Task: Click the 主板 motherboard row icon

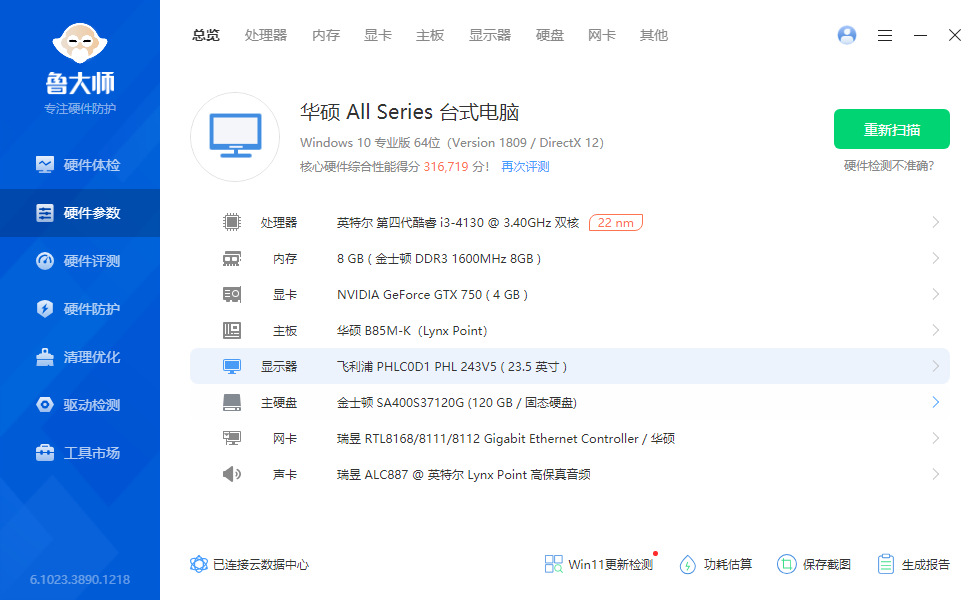Action: pos(232,330)
